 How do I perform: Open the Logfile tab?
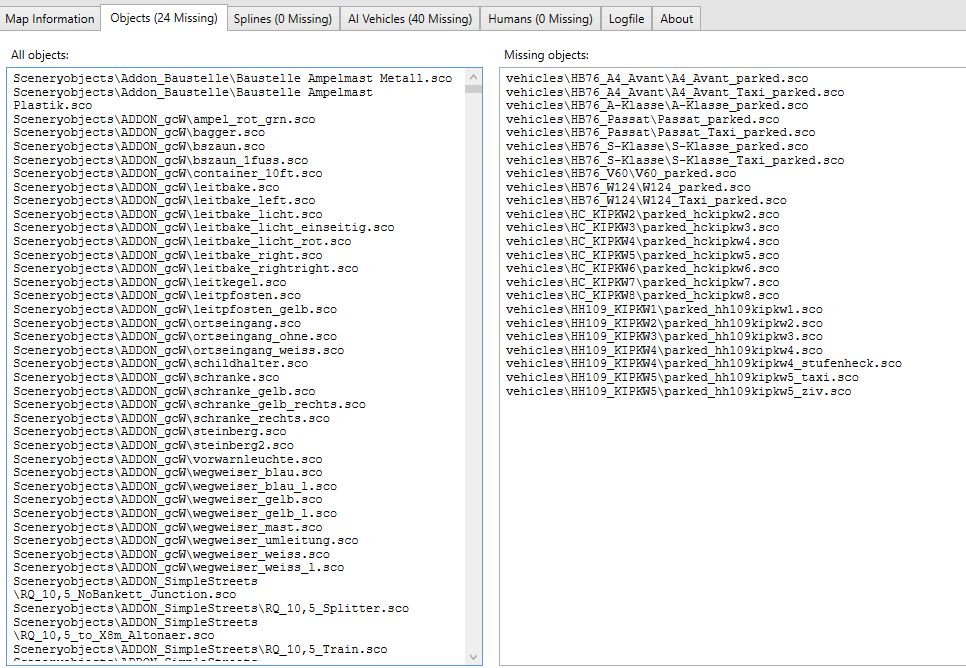(629, 18)
